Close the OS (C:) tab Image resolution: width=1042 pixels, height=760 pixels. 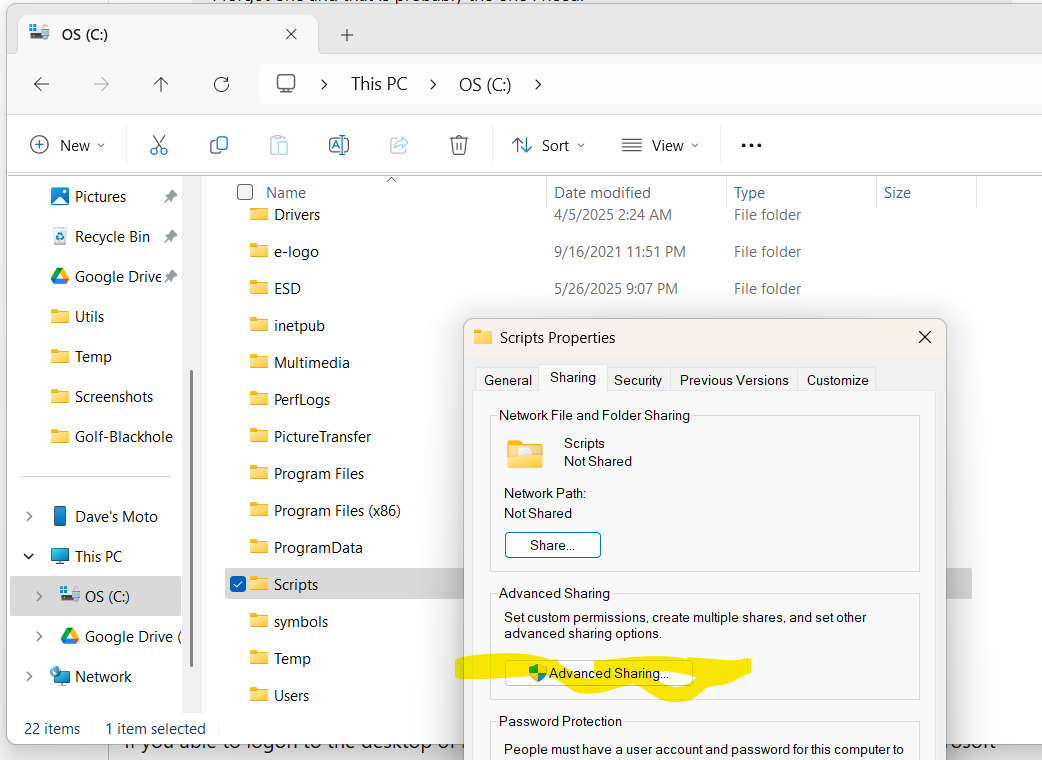click(291, 34)
